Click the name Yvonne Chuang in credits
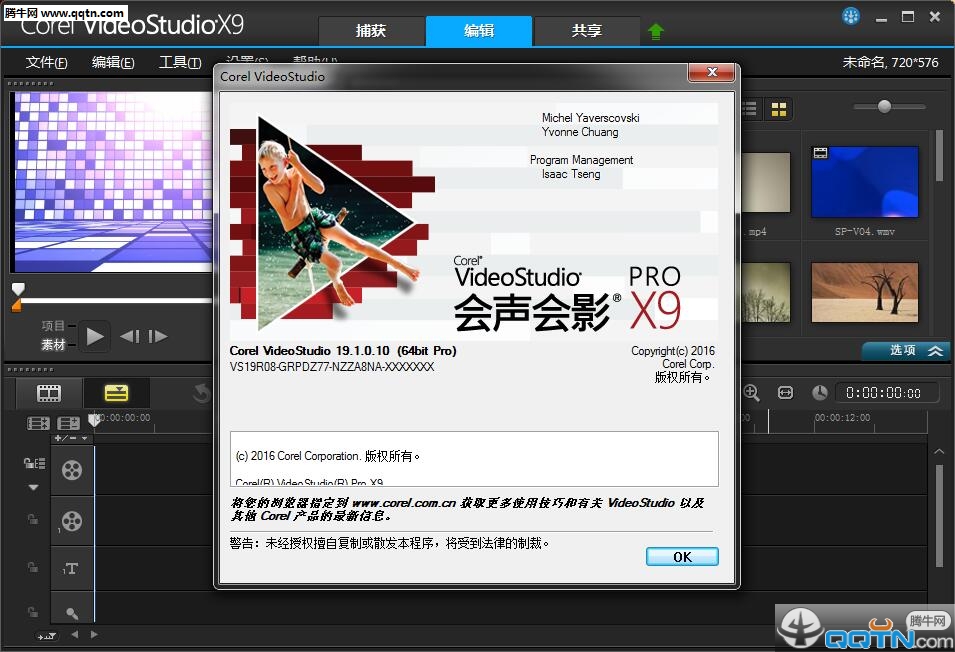 click(580, 132)
